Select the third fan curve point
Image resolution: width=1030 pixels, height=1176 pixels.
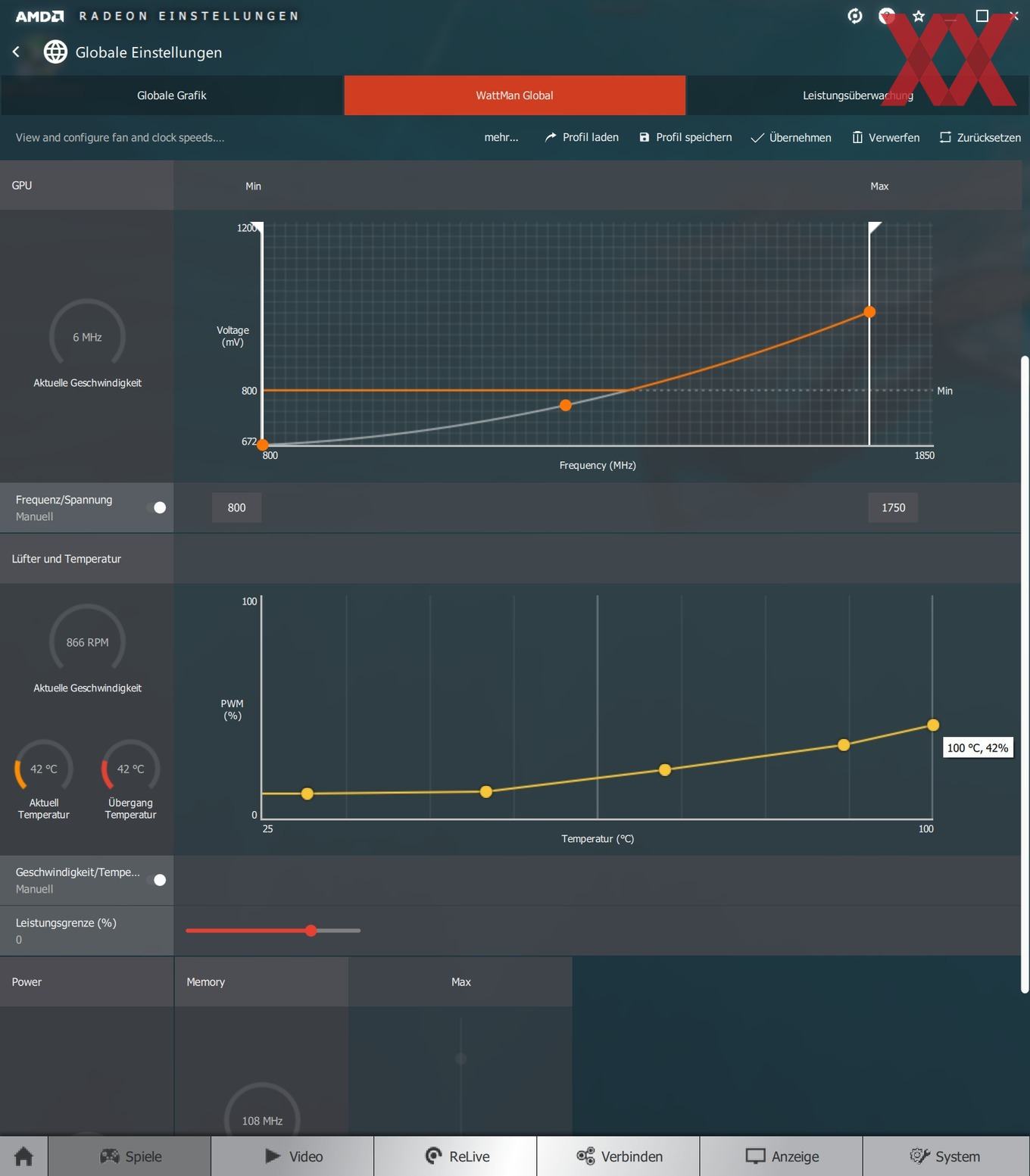tap(665, 769)
